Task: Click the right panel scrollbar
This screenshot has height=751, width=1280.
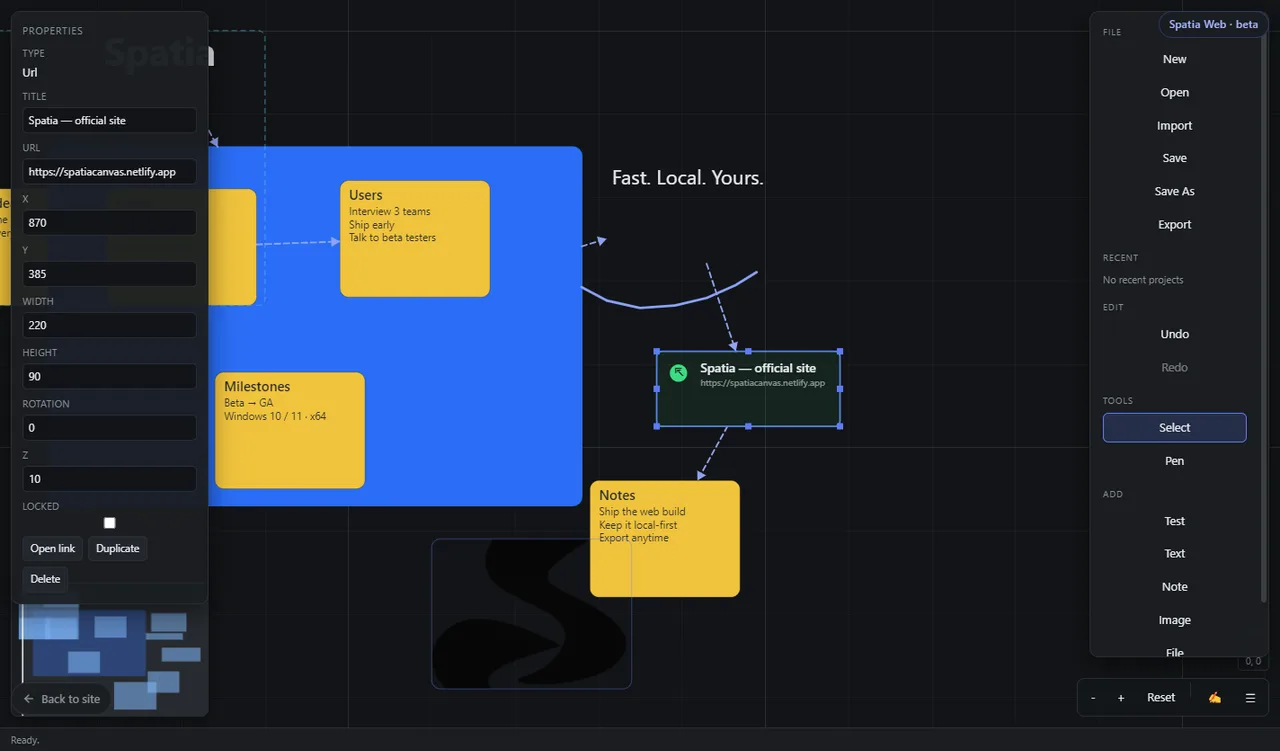Action: point(1264,320)
